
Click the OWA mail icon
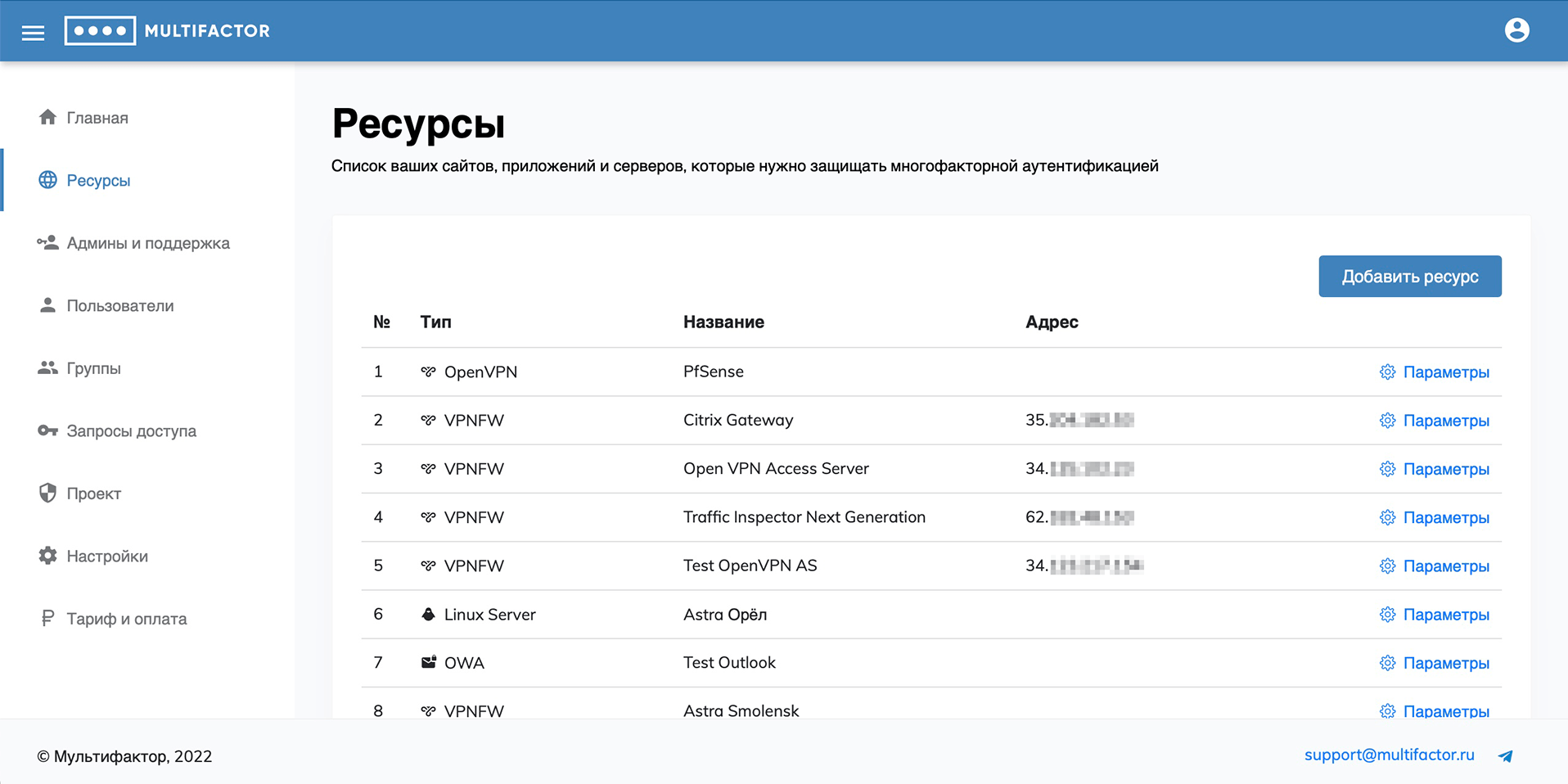point(428,663)
